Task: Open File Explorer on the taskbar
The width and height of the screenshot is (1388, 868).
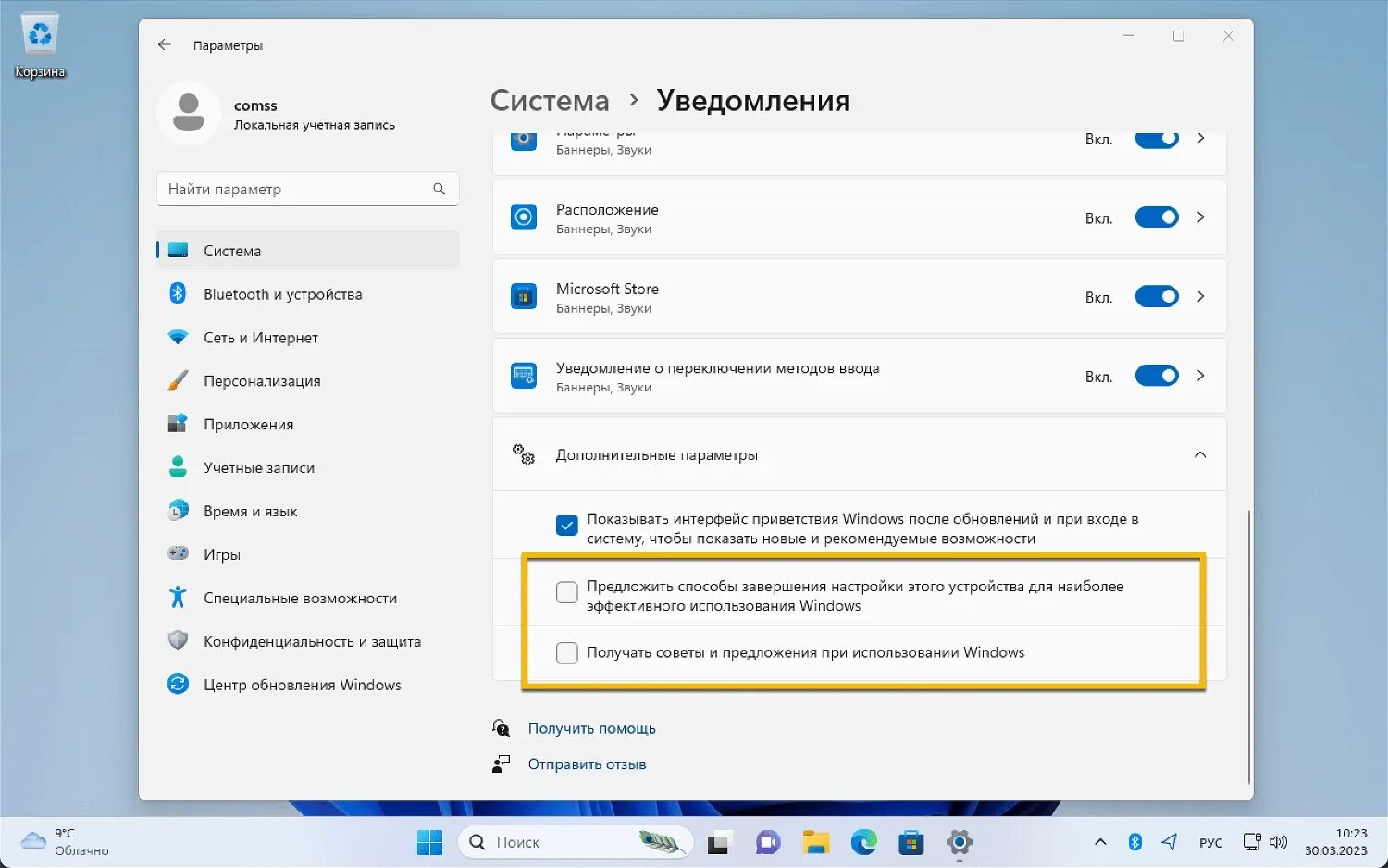Action: tap(816, 842)
